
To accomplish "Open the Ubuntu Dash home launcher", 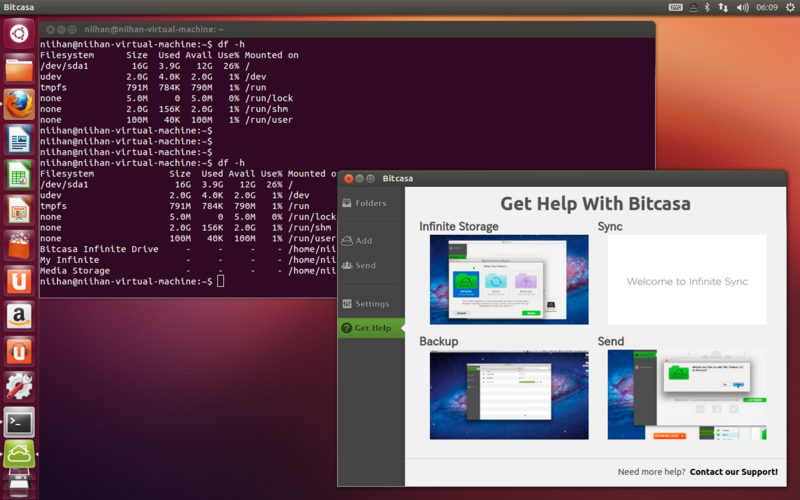I will [19, 34].
